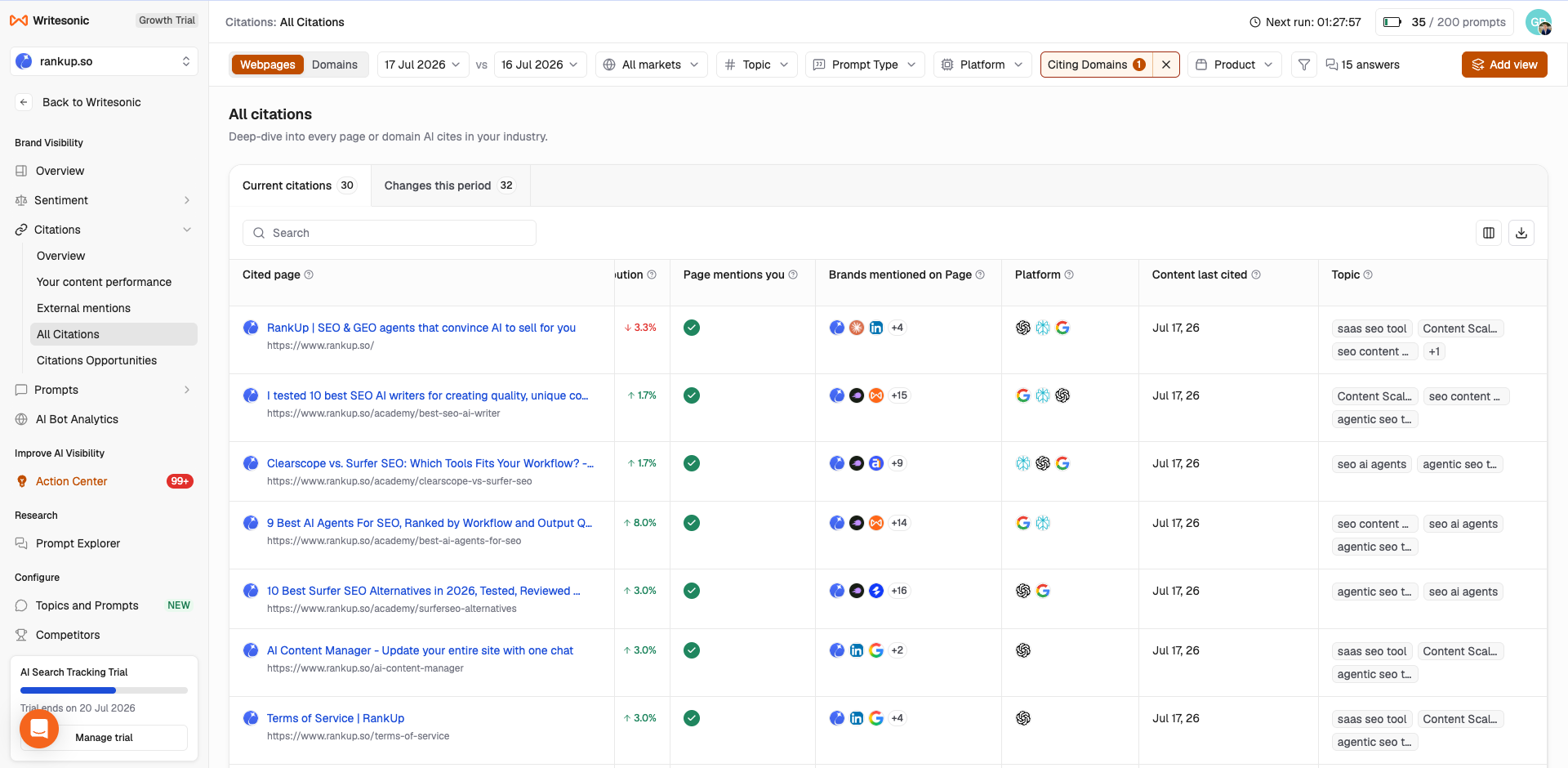
Task: Remove the Citing Domains filter with X
Action: click(x=1166, y=65)
